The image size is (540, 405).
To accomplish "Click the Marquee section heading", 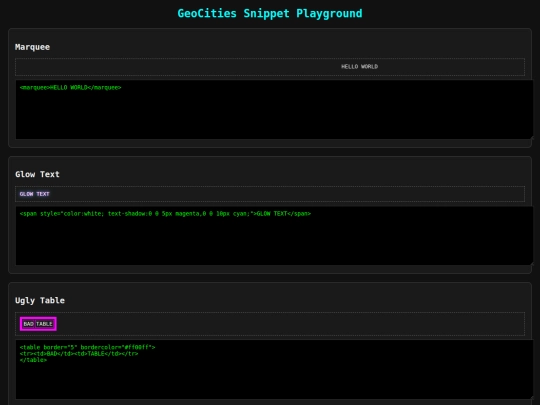I will pos(32,47).
